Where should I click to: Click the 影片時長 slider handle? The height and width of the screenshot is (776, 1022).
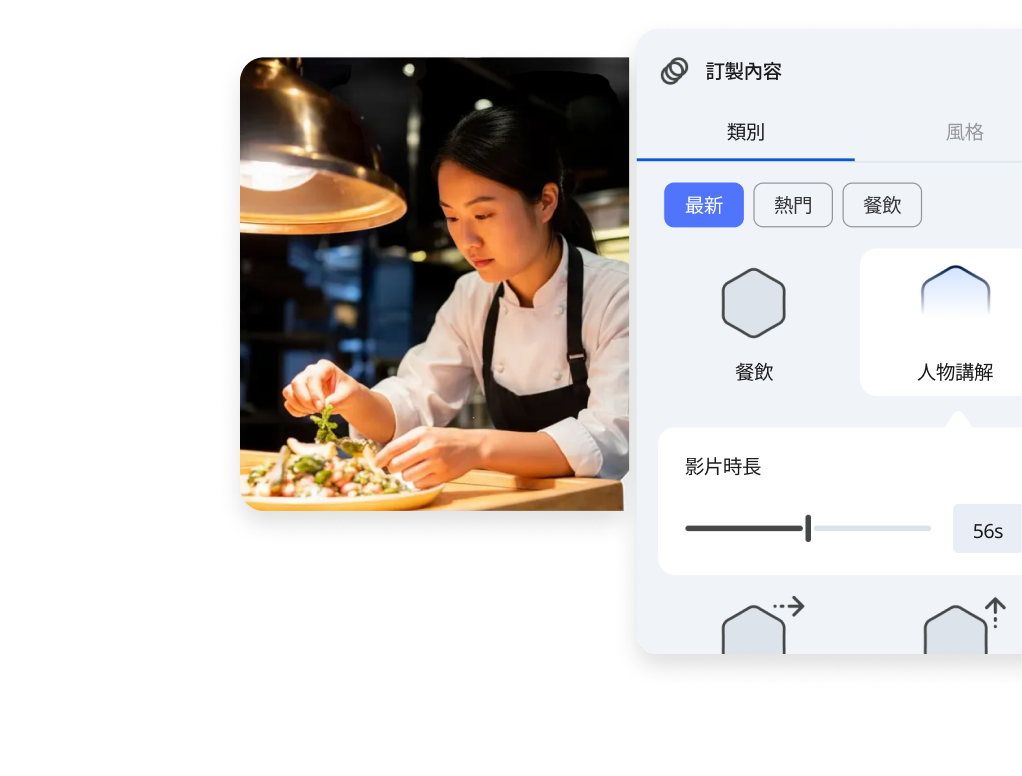(x=808, y=528)
